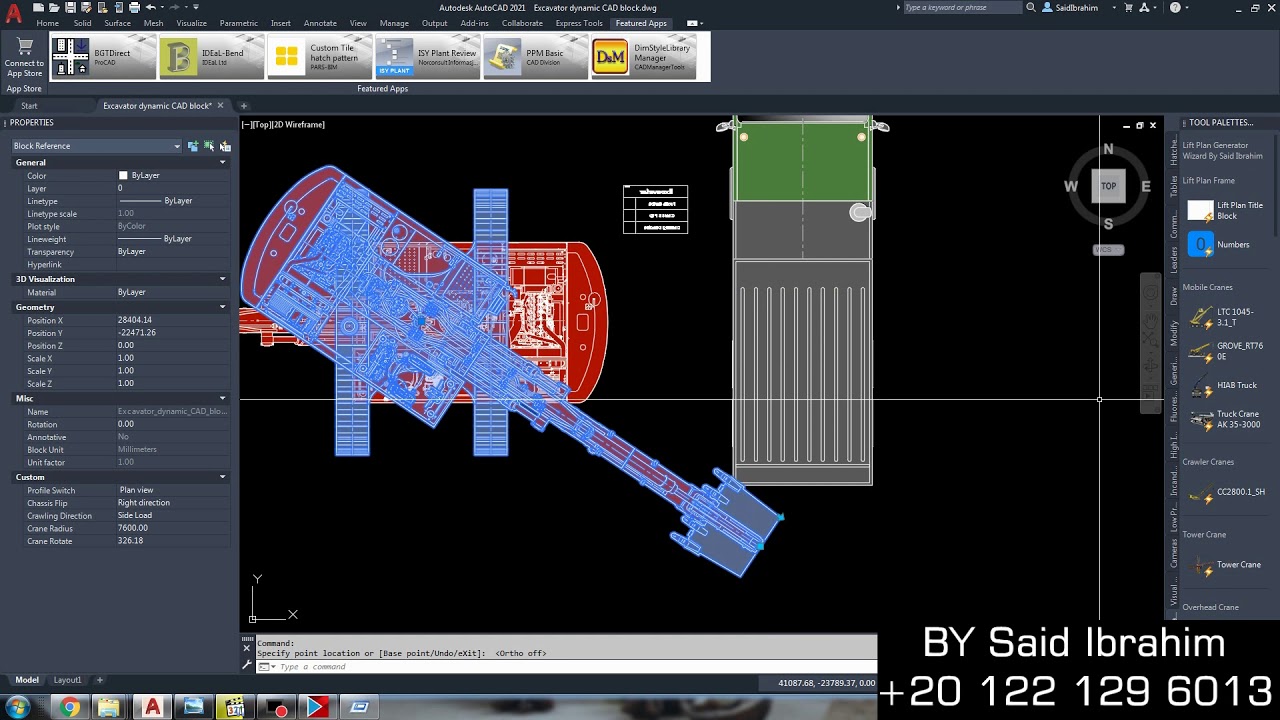The height and width of the screenshot is (720, 1280).
Task: Pick the Tower Crane palette tool
Action: click(1226, 565)
